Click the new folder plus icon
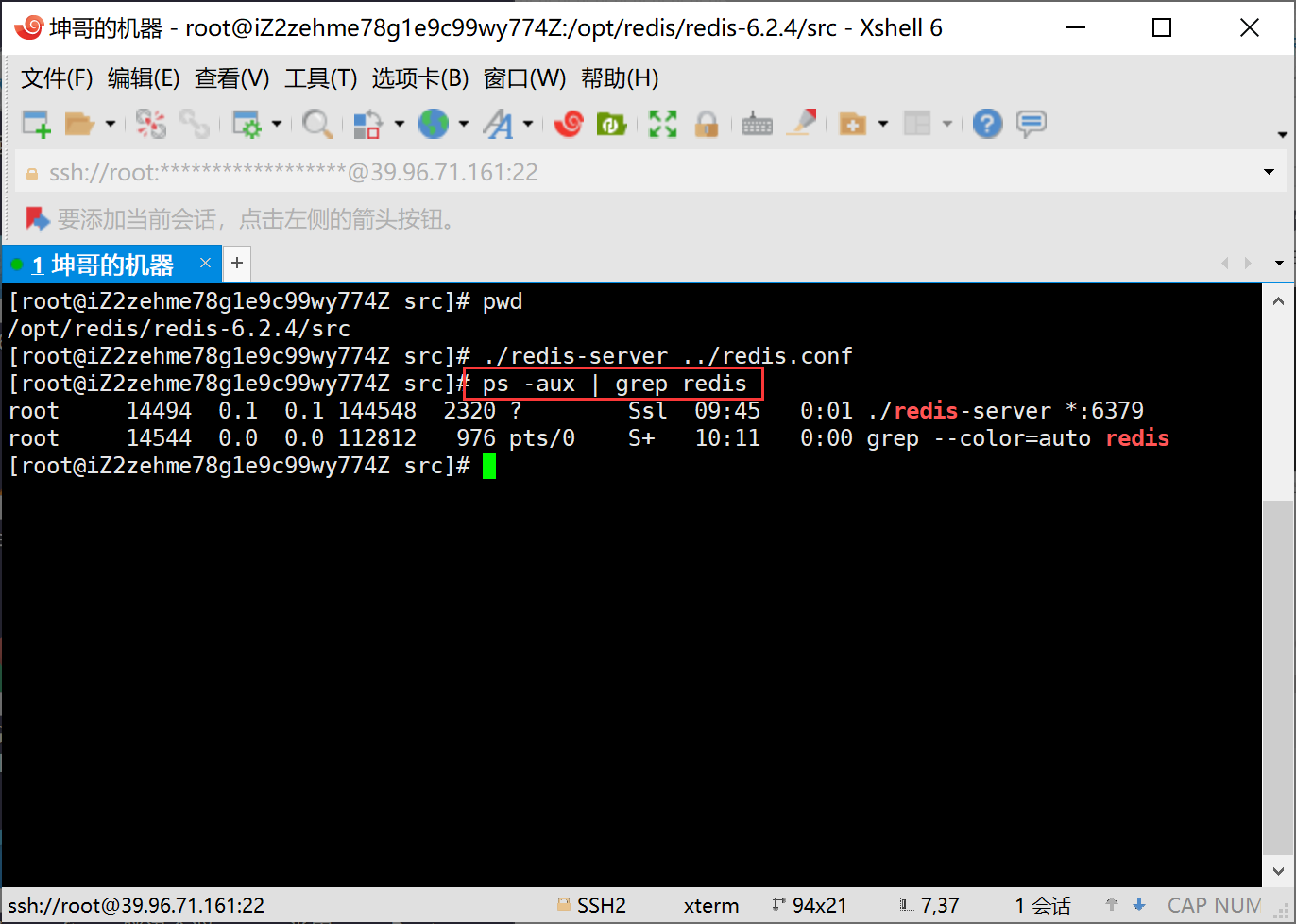The width and height of the screenshot is (1296, 924). coord(853,124)
